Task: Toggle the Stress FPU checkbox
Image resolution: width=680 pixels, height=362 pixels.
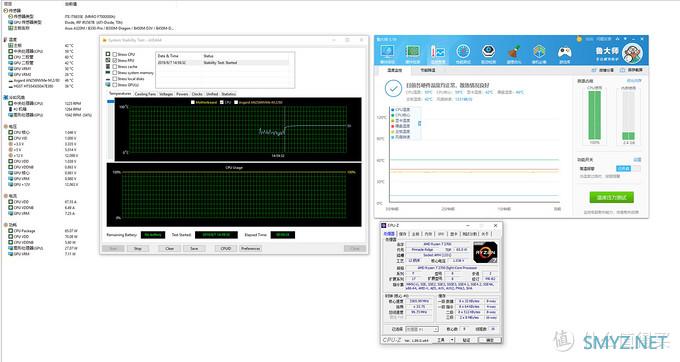Action: [x=115, y=61]
